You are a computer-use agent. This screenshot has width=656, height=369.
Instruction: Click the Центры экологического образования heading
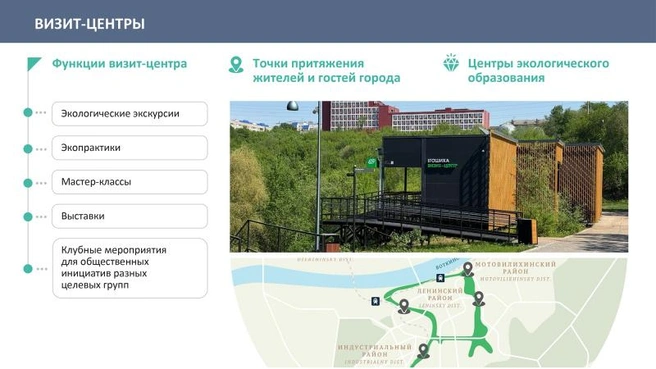click(x=538, y=71)
